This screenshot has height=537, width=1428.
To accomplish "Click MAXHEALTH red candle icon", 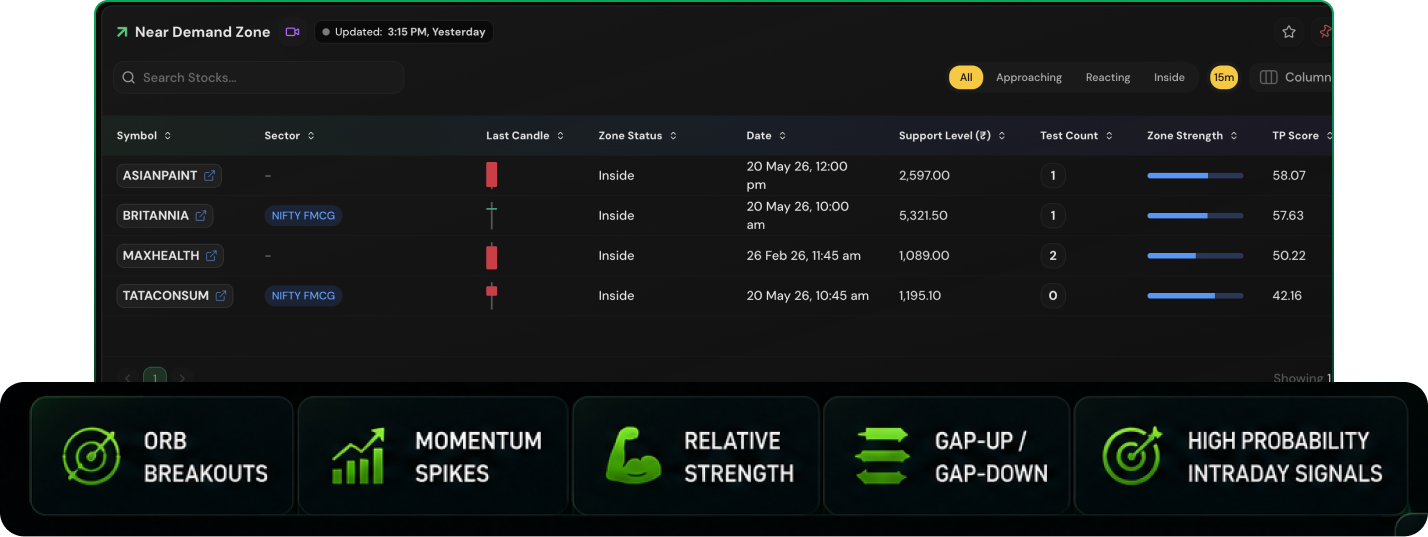I will click(x=491, y=256).
